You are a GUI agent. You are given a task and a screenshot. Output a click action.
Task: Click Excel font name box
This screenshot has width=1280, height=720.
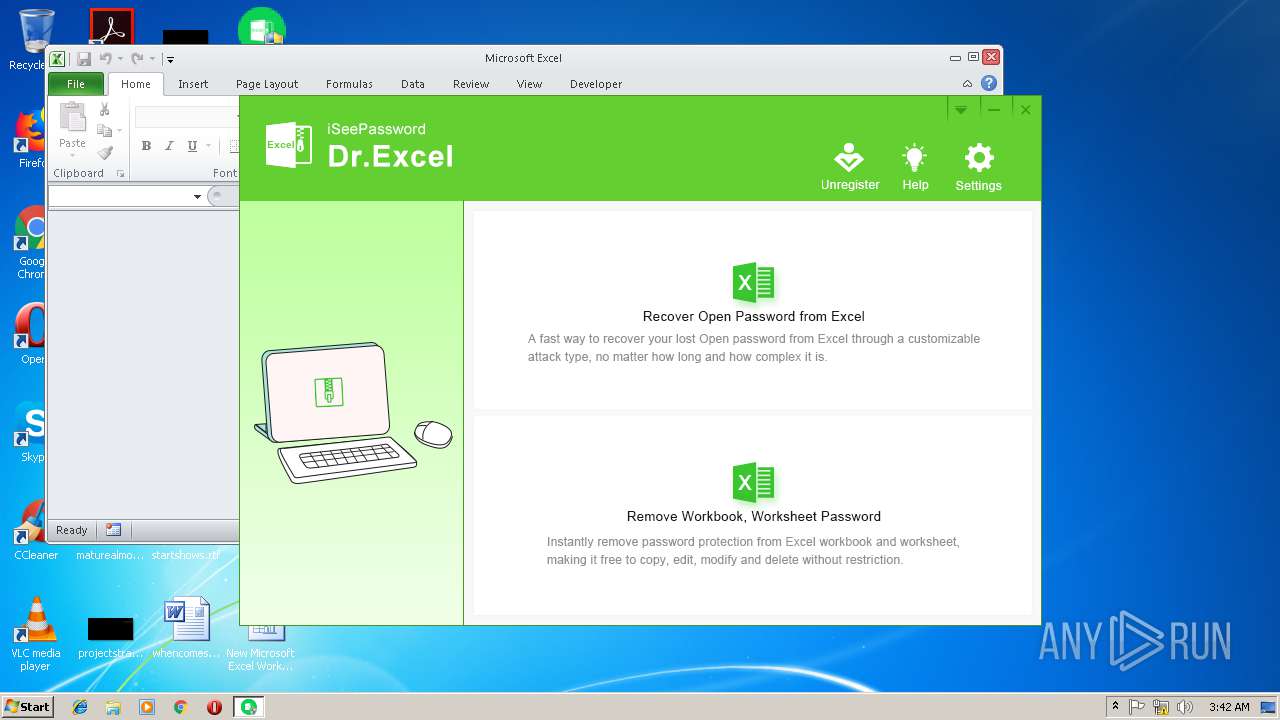[187, 118]
